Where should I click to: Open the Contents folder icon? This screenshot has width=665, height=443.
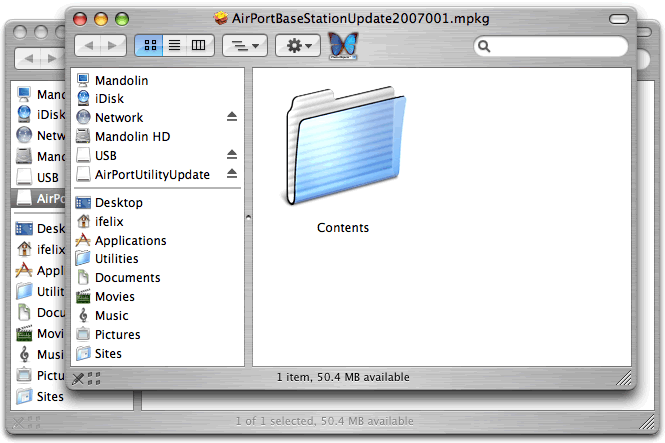[x=344, y=146]
